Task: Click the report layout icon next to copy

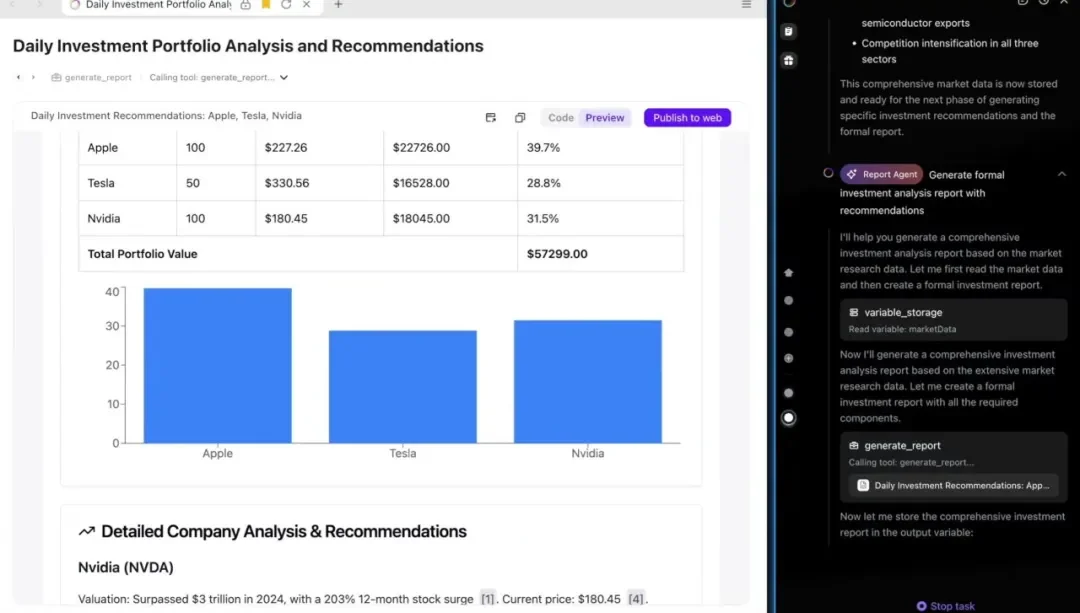Action: [x=490, y=118]
